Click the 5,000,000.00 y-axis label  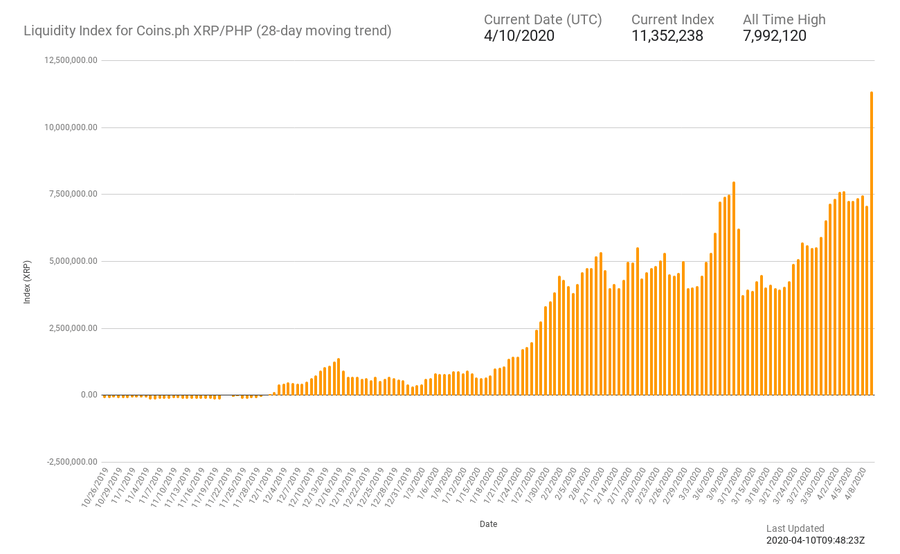[73, 261]
